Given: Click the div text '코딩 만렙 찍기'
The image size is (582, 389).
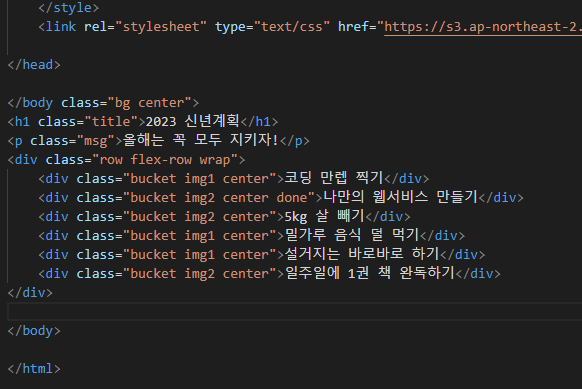Looking at the screenshot, I should pyautogui.click(x=334, y=178).
